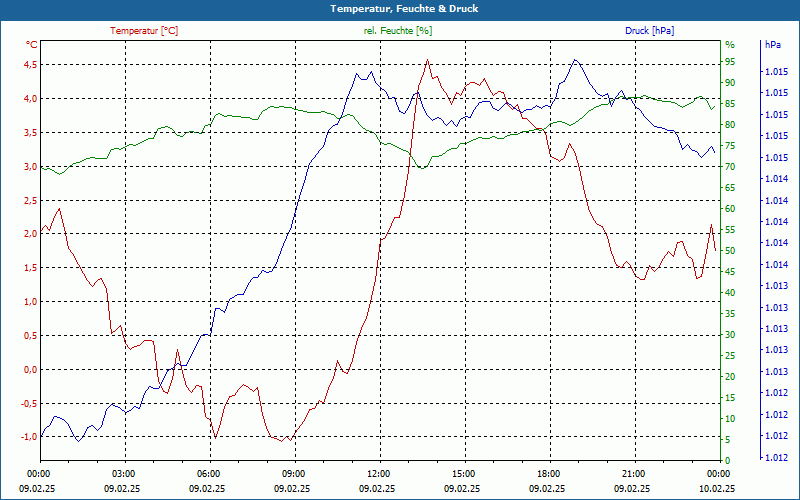
Task: Click the "90" humidity axis value
Action: pyautogui.click(x=730, y=83)
